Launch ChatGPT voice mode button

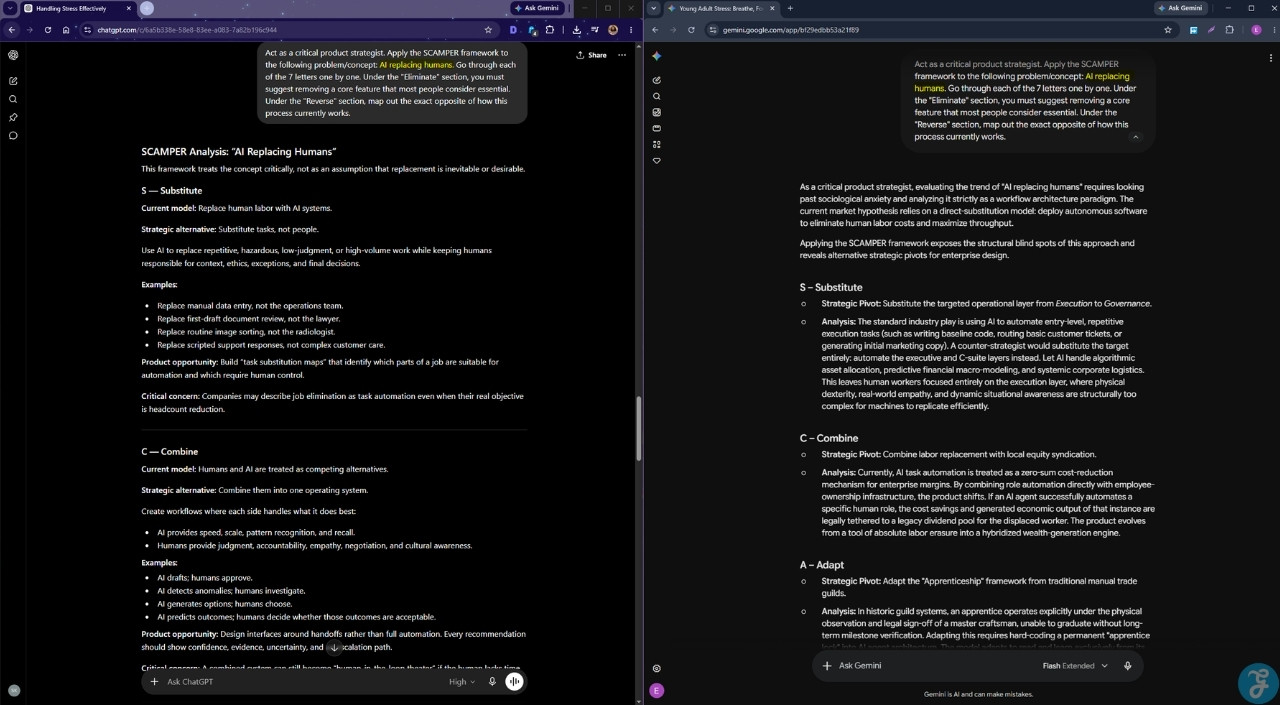pos(514,682)
